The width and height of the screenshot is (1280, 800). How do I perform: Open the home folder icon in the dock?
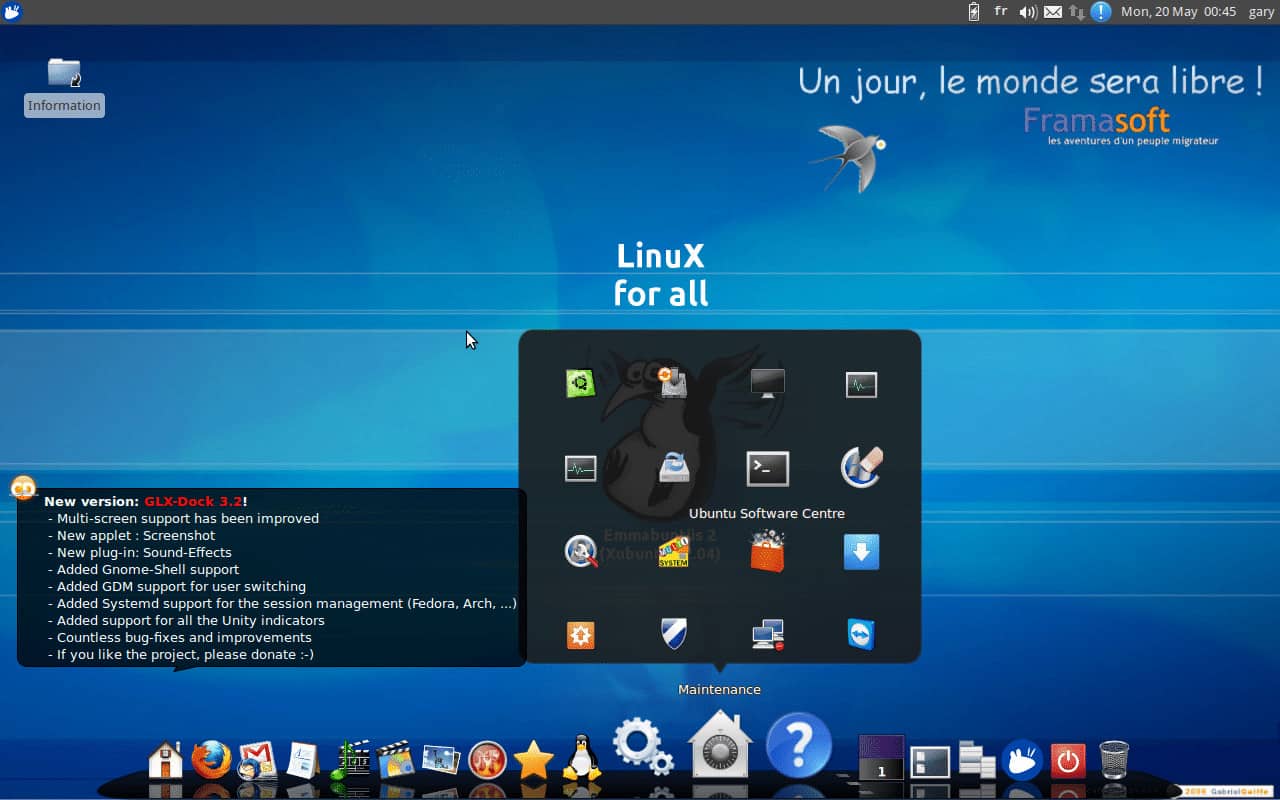pyautogui.click(x=166, y=760)
